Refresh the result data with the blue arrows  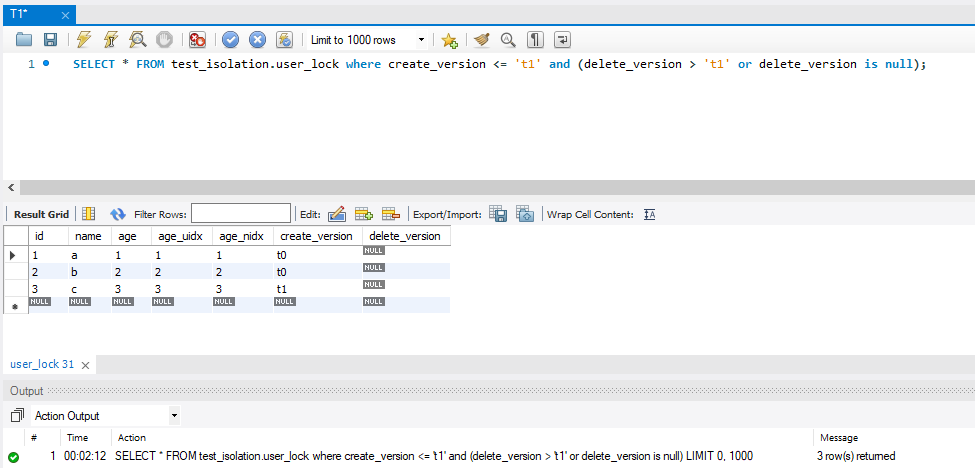[x=118, y=214]
